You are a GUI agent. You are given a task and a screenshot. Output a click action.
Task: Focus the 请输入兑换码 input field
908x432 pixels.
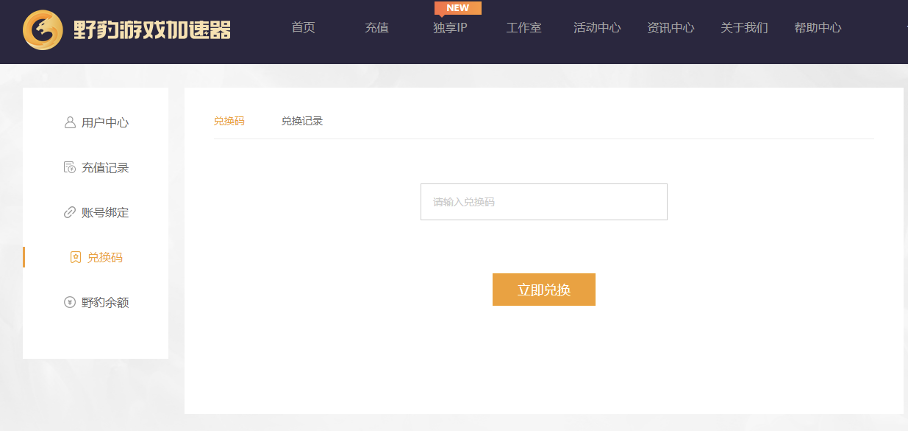click(x=544, y=202)
